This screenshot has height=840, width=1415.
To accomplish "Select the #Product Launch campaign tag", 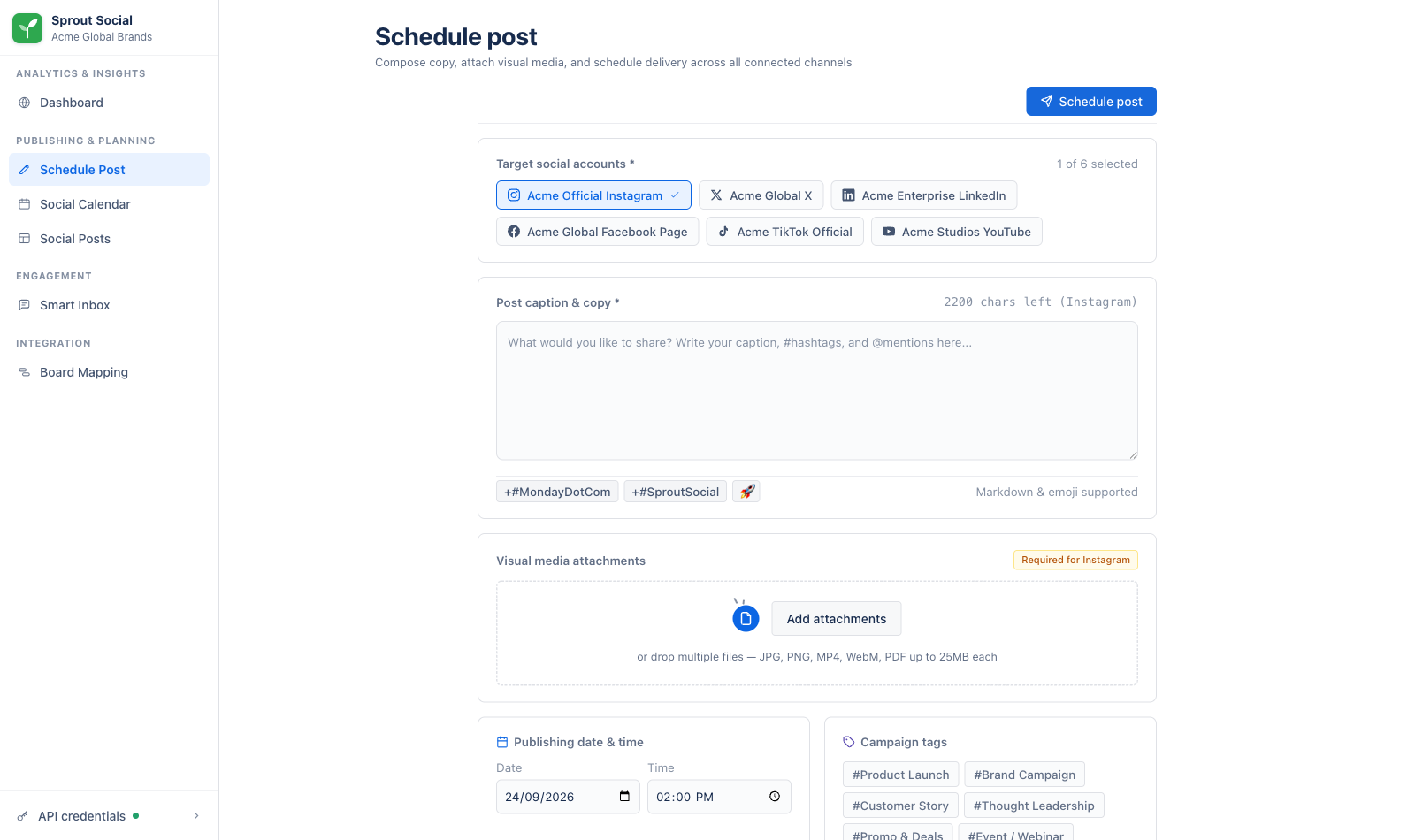I will coord(900,775).
